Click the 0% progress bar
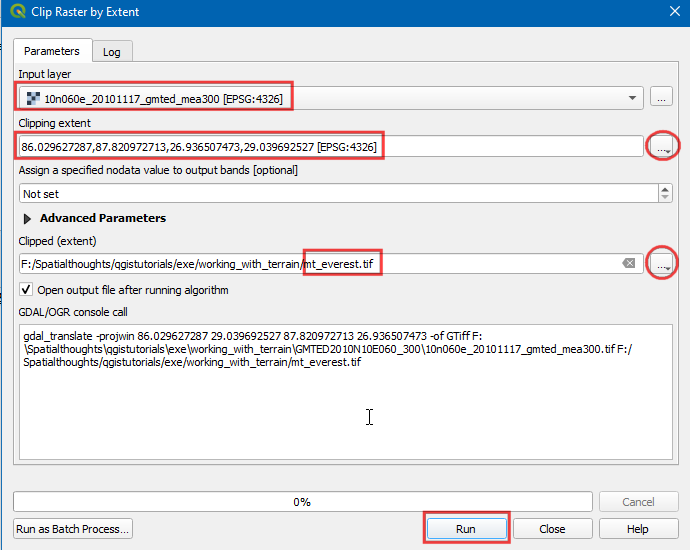The width and height of the screenshot is (690, 550). point(302,502)
